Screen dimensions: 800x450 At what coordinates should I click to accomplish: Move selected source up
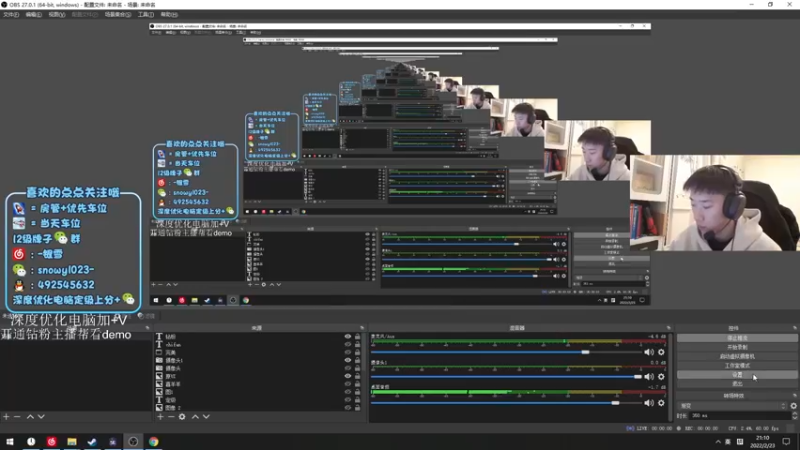[x=195, y=417]
